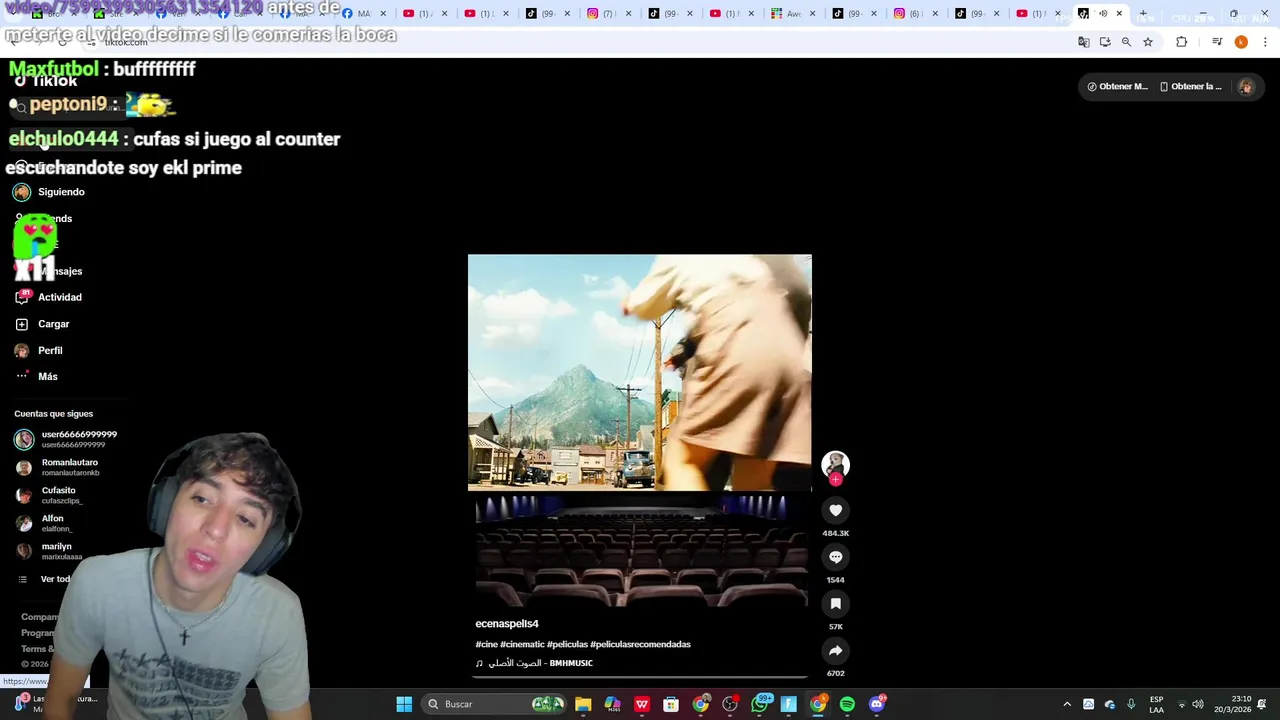
Task: Like the TikTok video with the heart icon
Action: coord(835,510)
